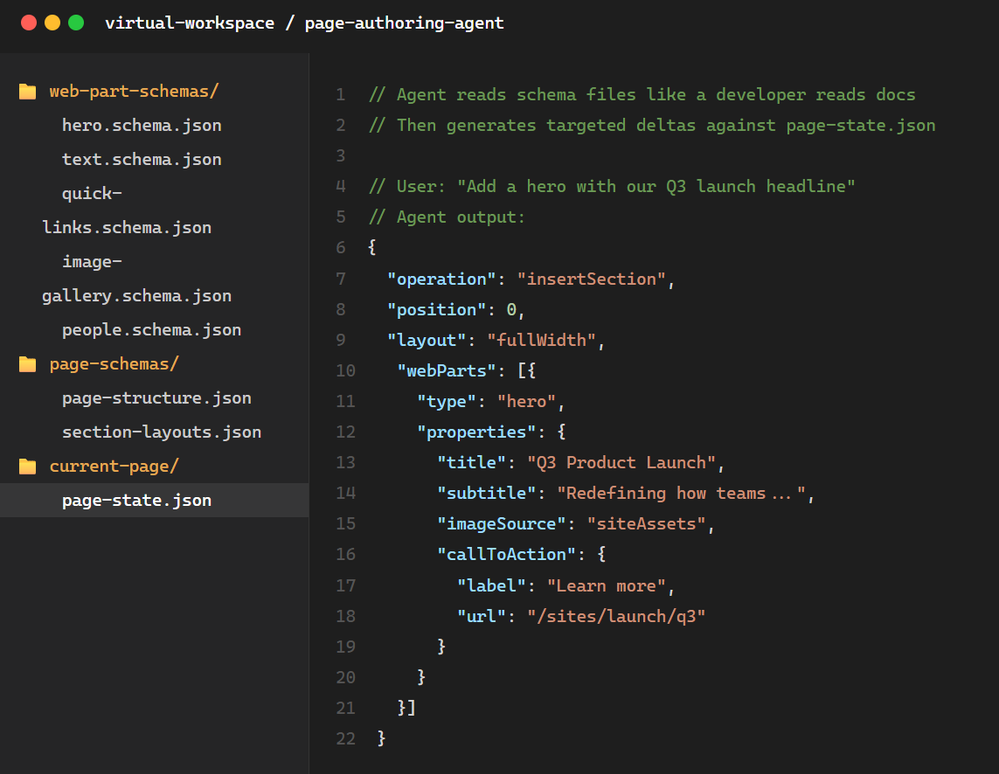Click the green maximize window dot
This screenshot has height=774, width=999.
coord(76,23)
